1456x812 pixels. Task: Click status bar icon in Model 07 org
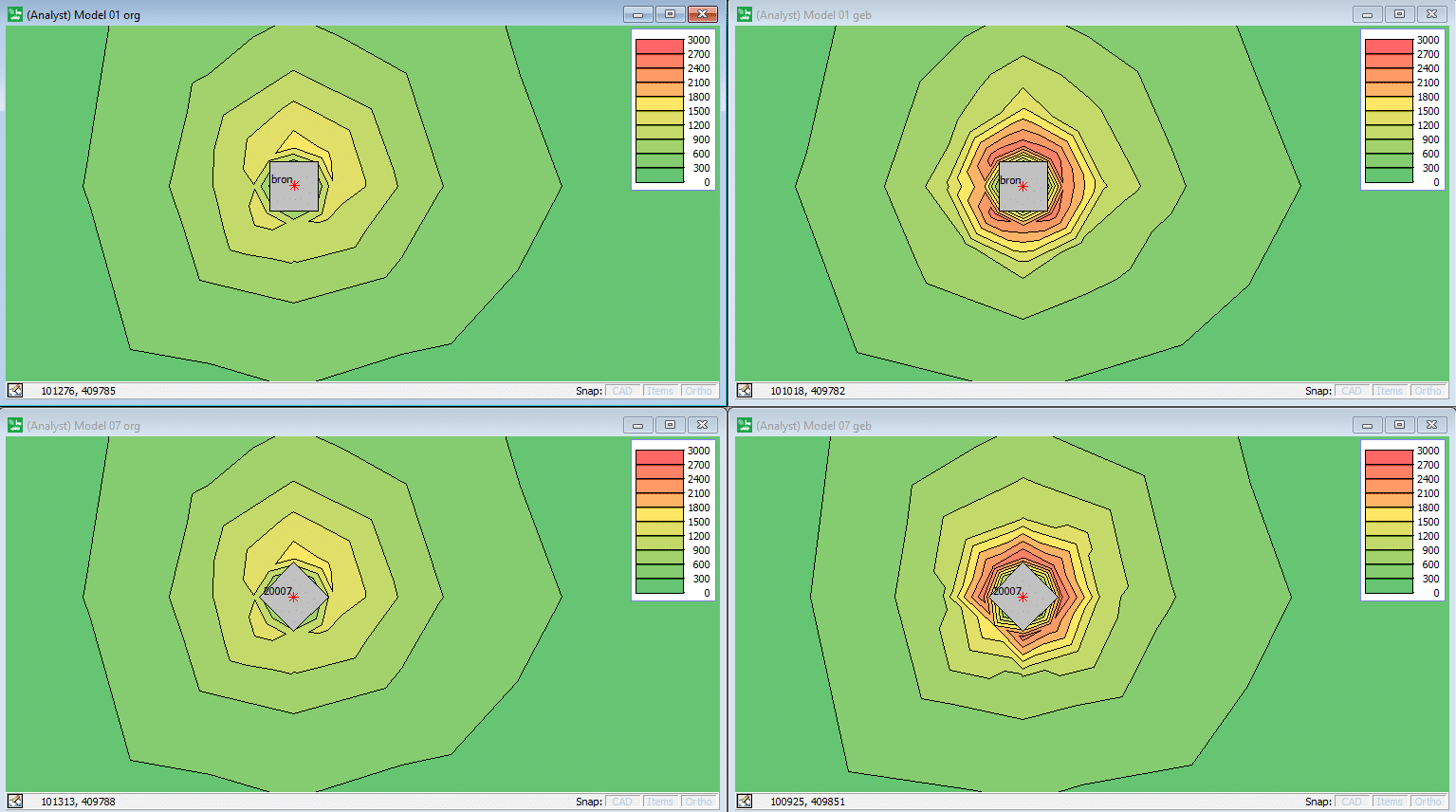coord(15,801)
